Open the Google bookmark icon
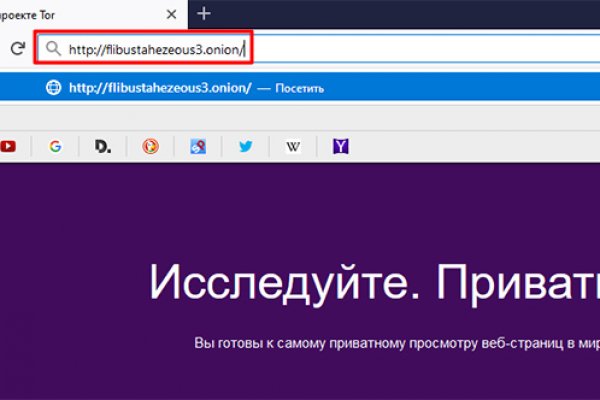Screen dimensions: 600x400 55,147
